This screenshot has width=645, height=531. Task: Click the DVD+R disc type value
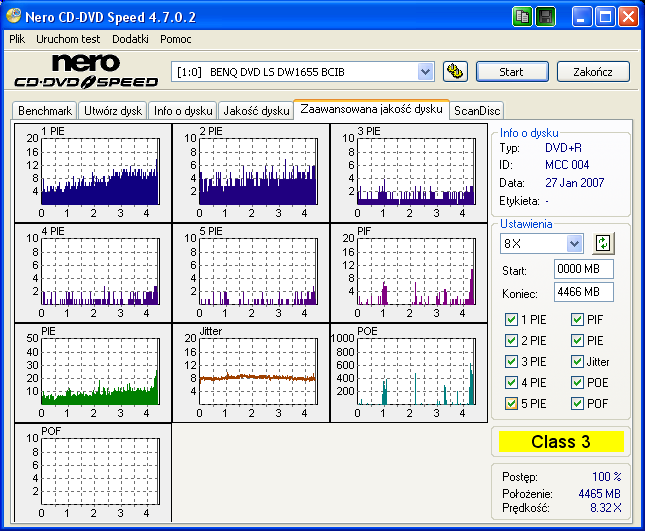pyautogui.click(x=563, y=148)
